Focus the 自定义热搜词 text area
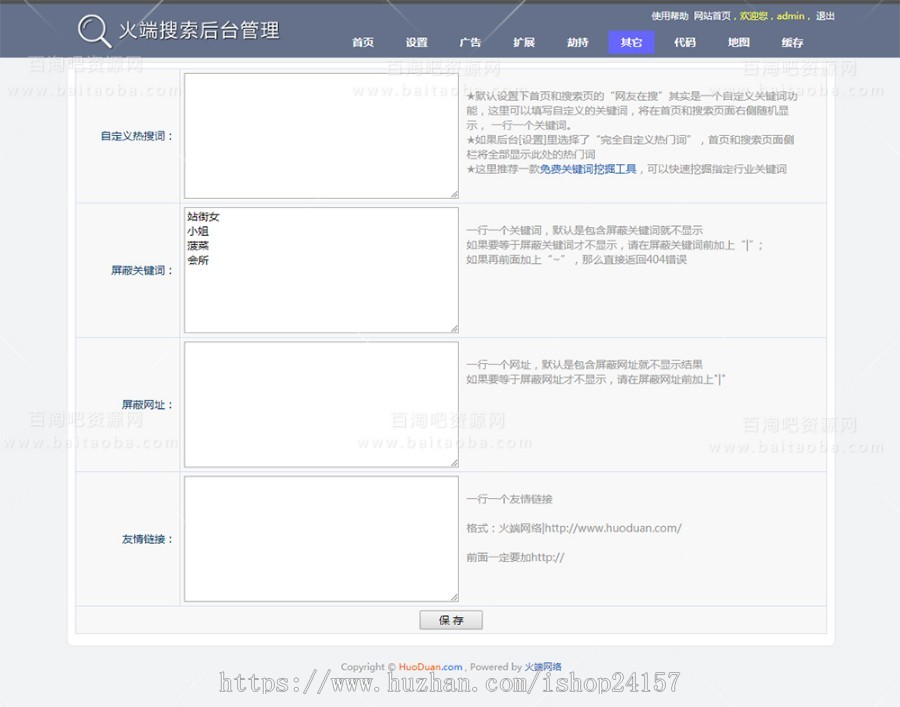 coord(321,135)
